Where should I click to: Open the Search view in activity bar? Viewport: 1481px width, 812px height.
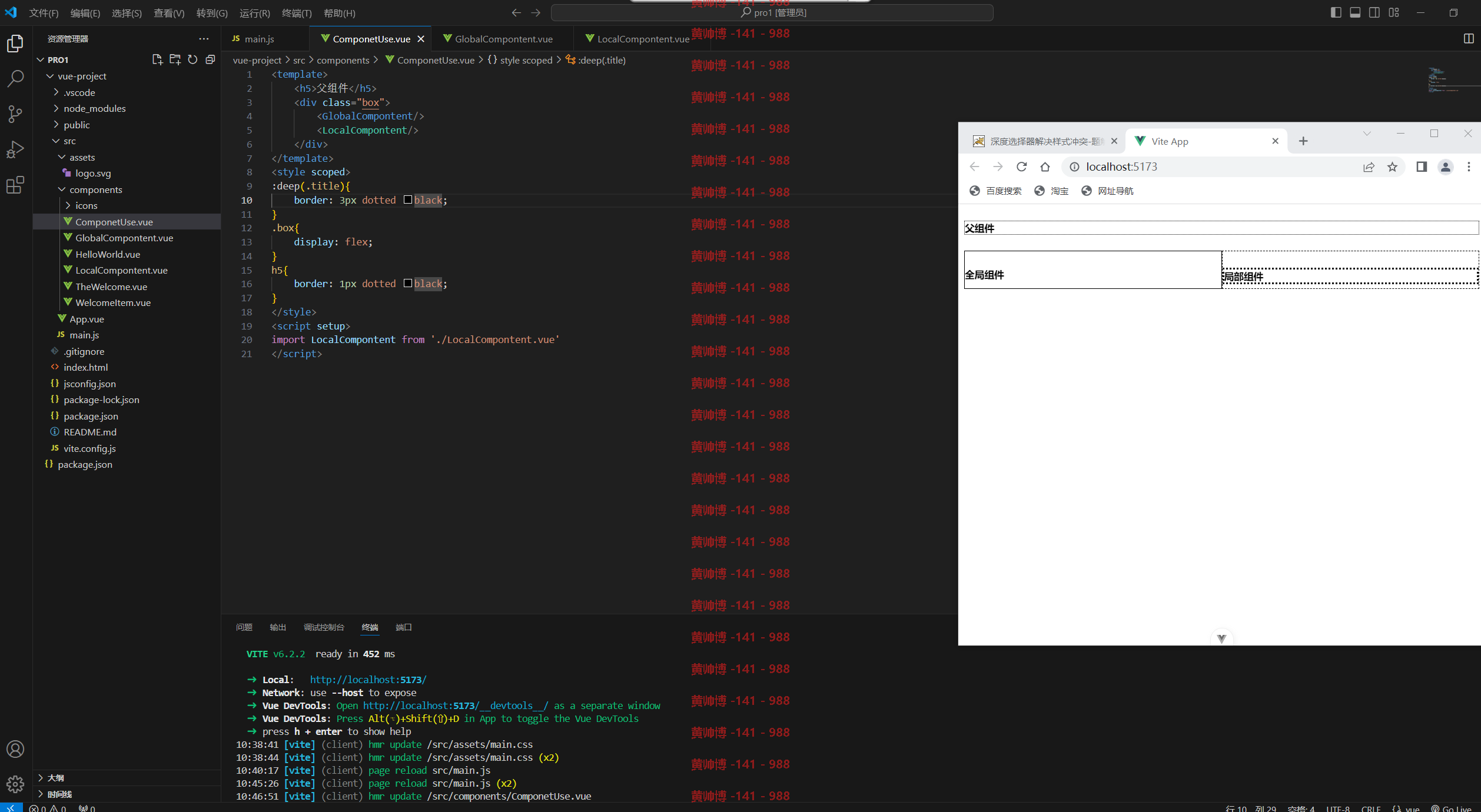click(x=15, y=78)
